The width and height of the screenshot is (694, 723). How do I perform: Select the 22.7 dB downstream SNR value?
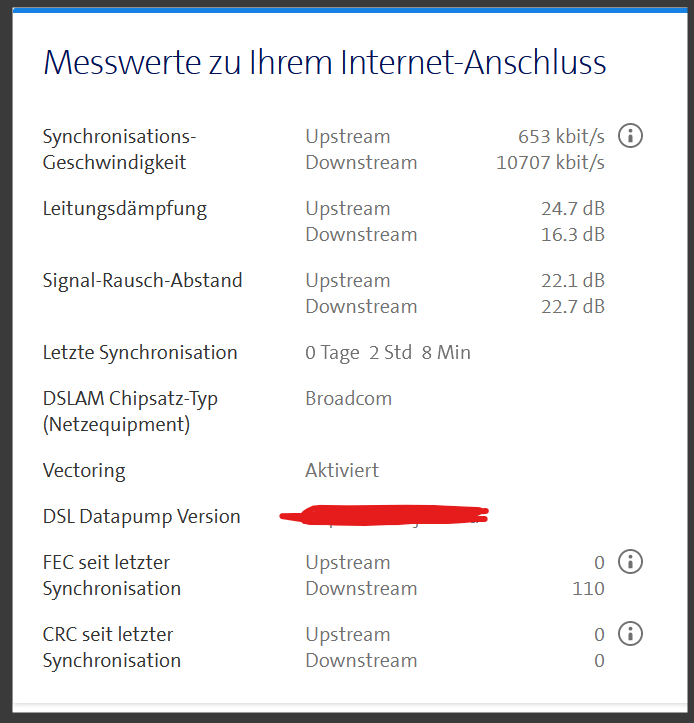click(573, 307)
